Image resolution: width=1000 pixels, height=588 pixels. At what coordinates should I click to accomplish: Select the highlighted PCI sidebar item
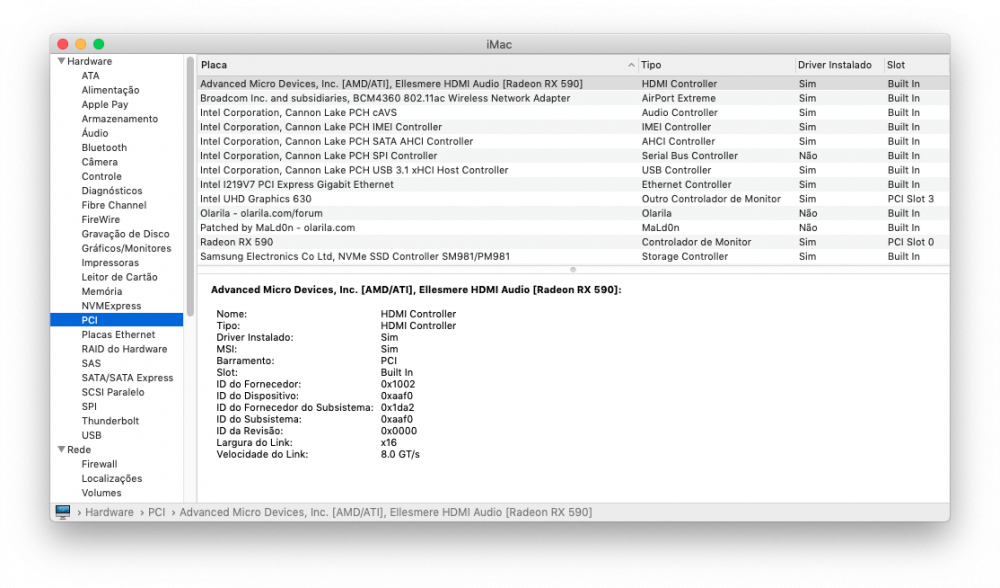click(117, 320)
